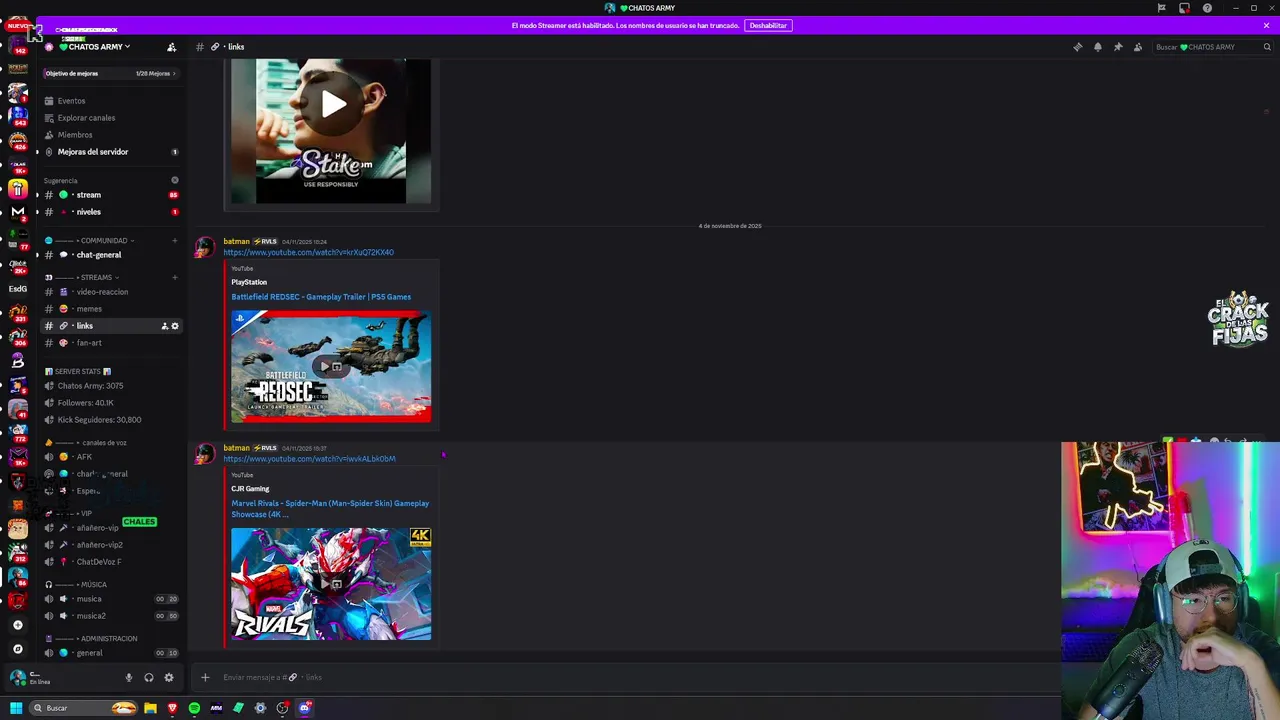
Task: Open user settings gear icon
Action: (x=169, y=678)
